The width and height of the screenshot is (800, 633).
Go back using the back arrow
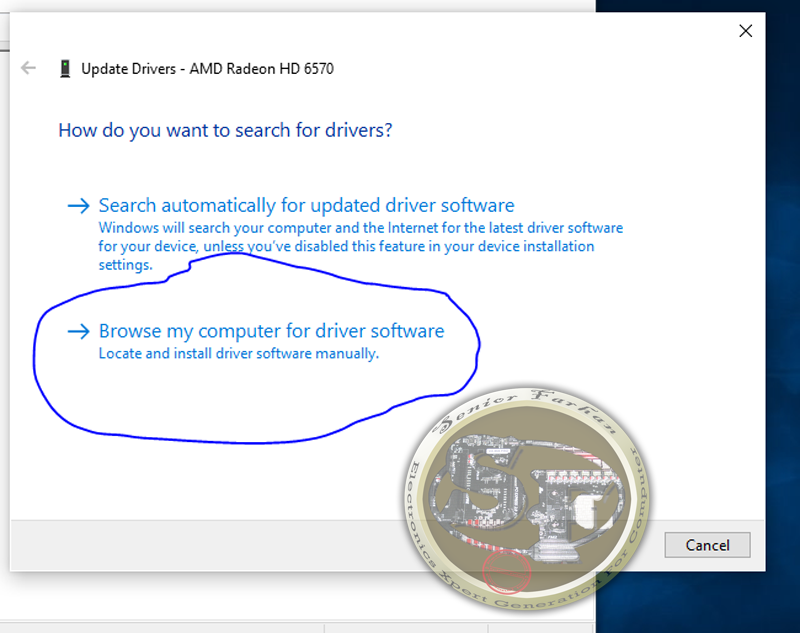coord(28,67)
